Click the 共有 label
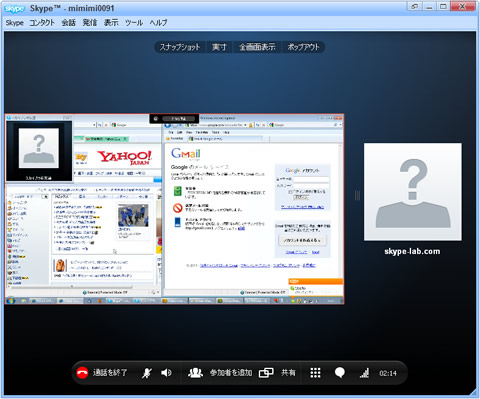Screen dimensions: 480x399 point(288,373)
